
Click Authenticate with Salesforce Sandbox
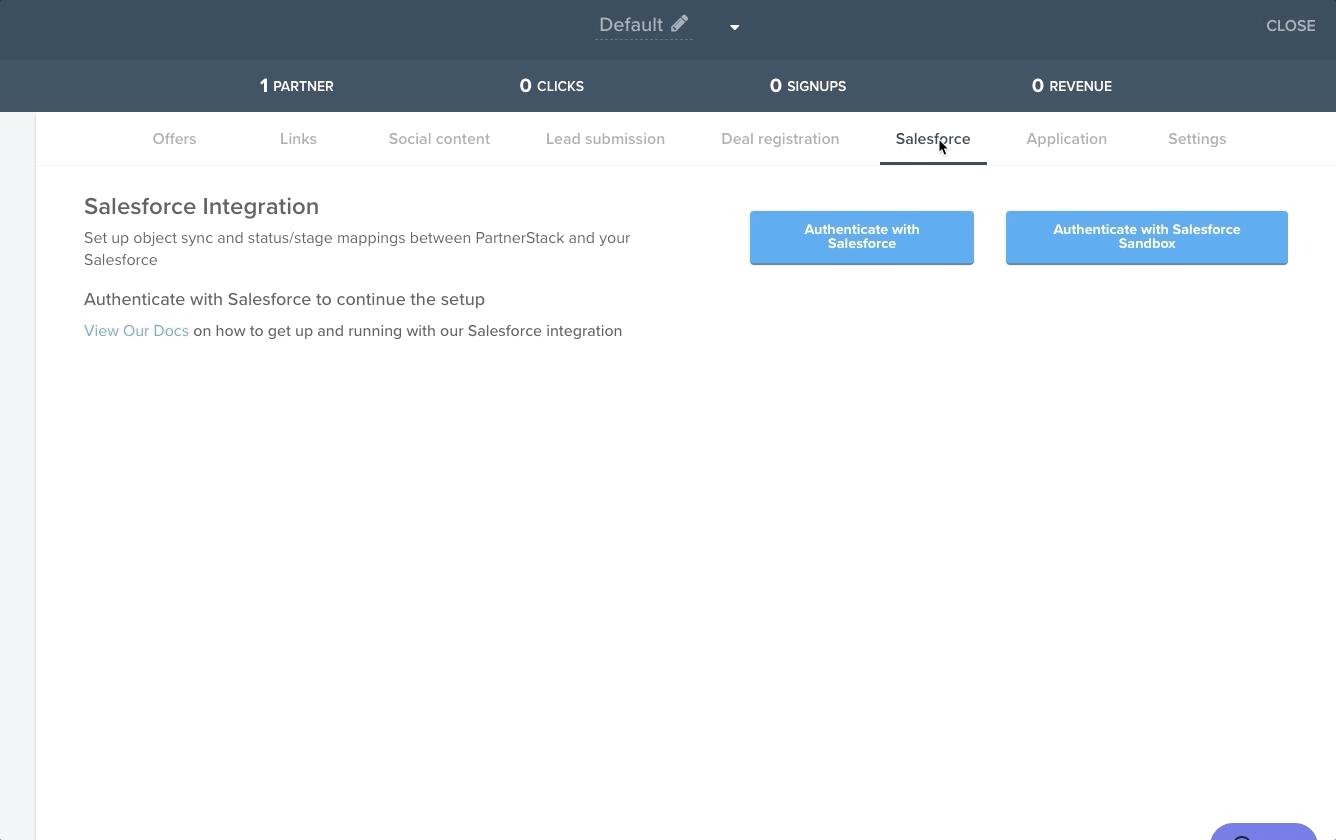coord(1146,237)
